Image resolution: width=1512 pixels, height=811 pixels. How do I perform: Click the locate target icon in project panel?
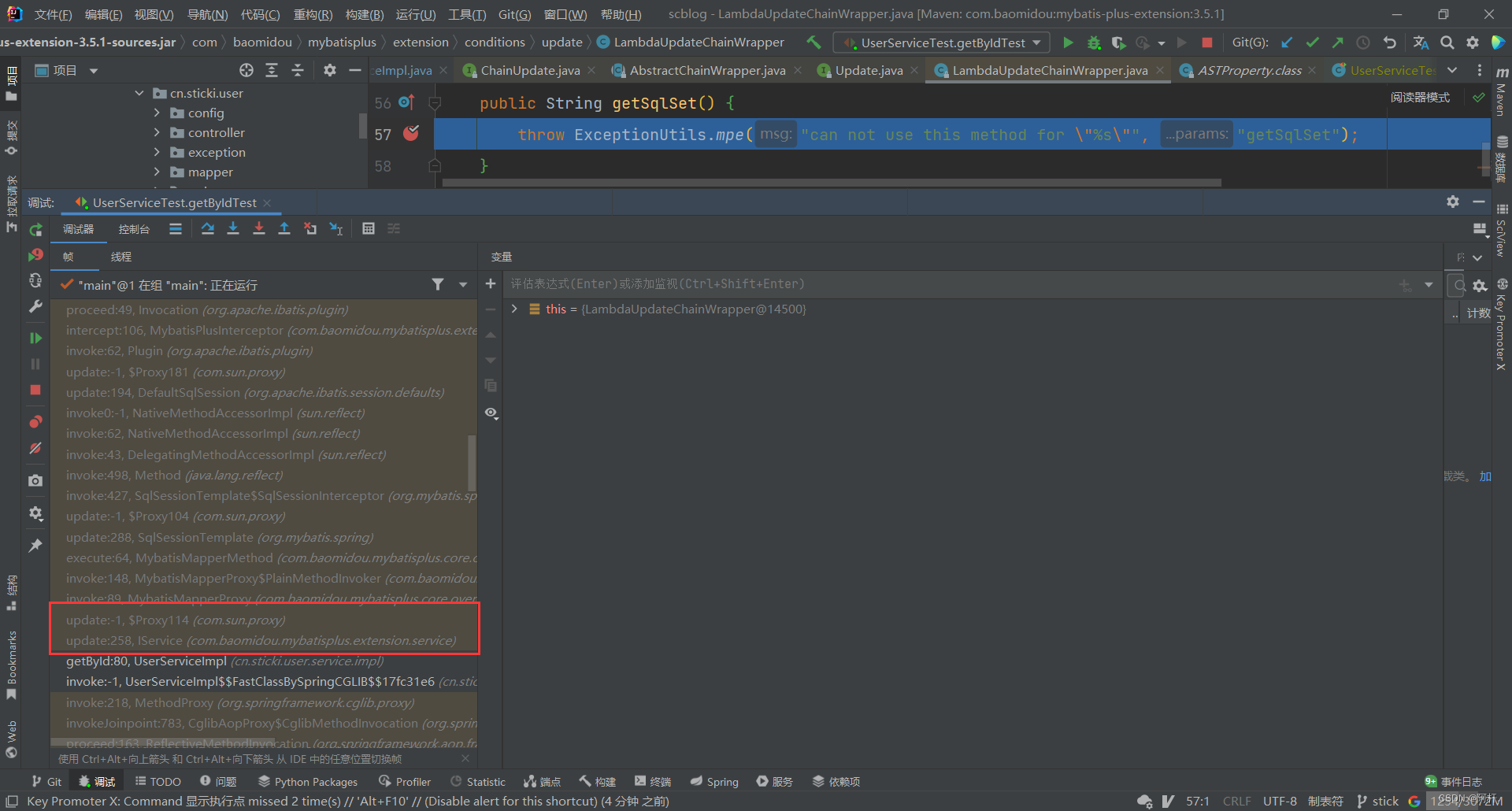(246, 70)
